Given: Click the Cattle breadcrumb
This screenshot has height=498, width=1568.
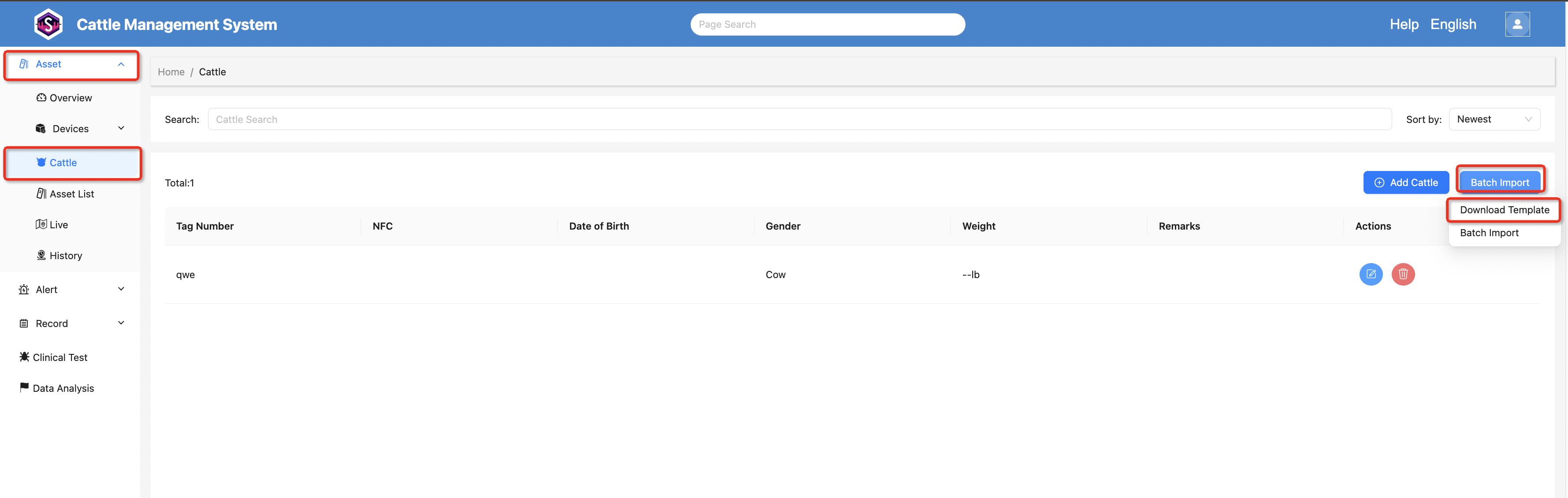Looking at the screenshot, I should (212, 72).
